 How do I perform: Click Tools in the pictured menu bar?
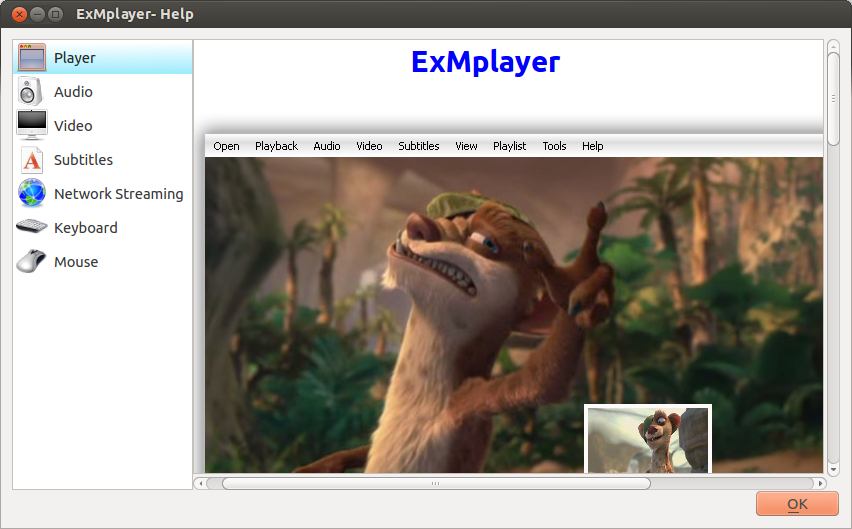[x=554, y=146]
